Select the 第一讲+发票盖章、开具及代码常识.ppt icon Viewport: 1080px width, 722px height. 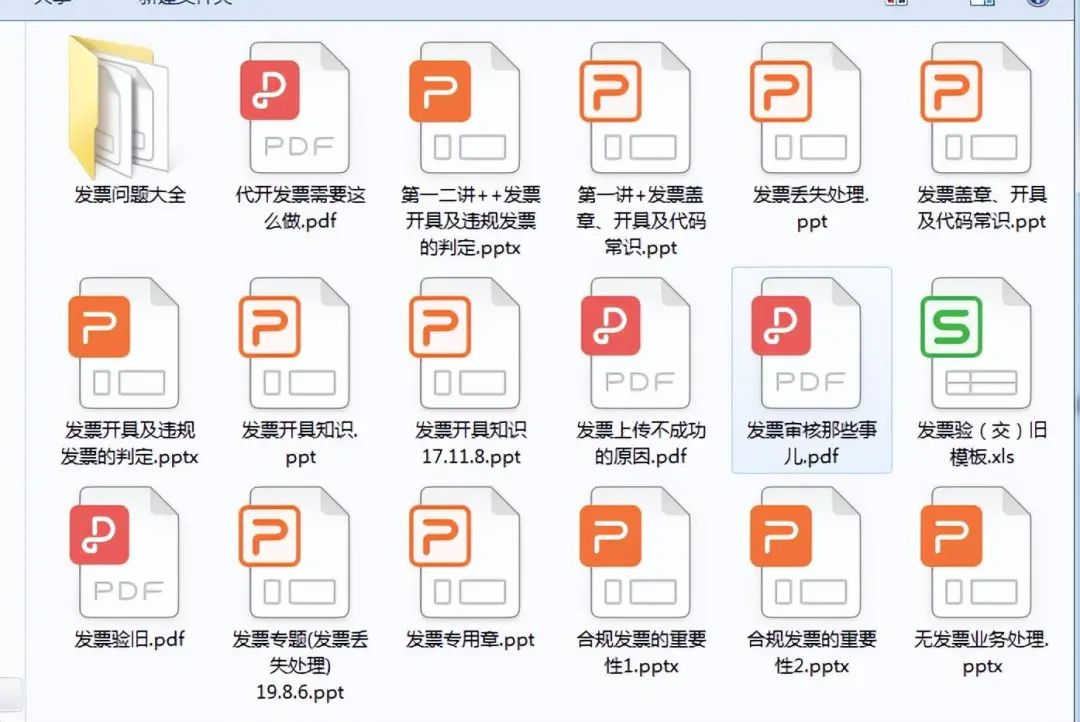pos(635,107)
